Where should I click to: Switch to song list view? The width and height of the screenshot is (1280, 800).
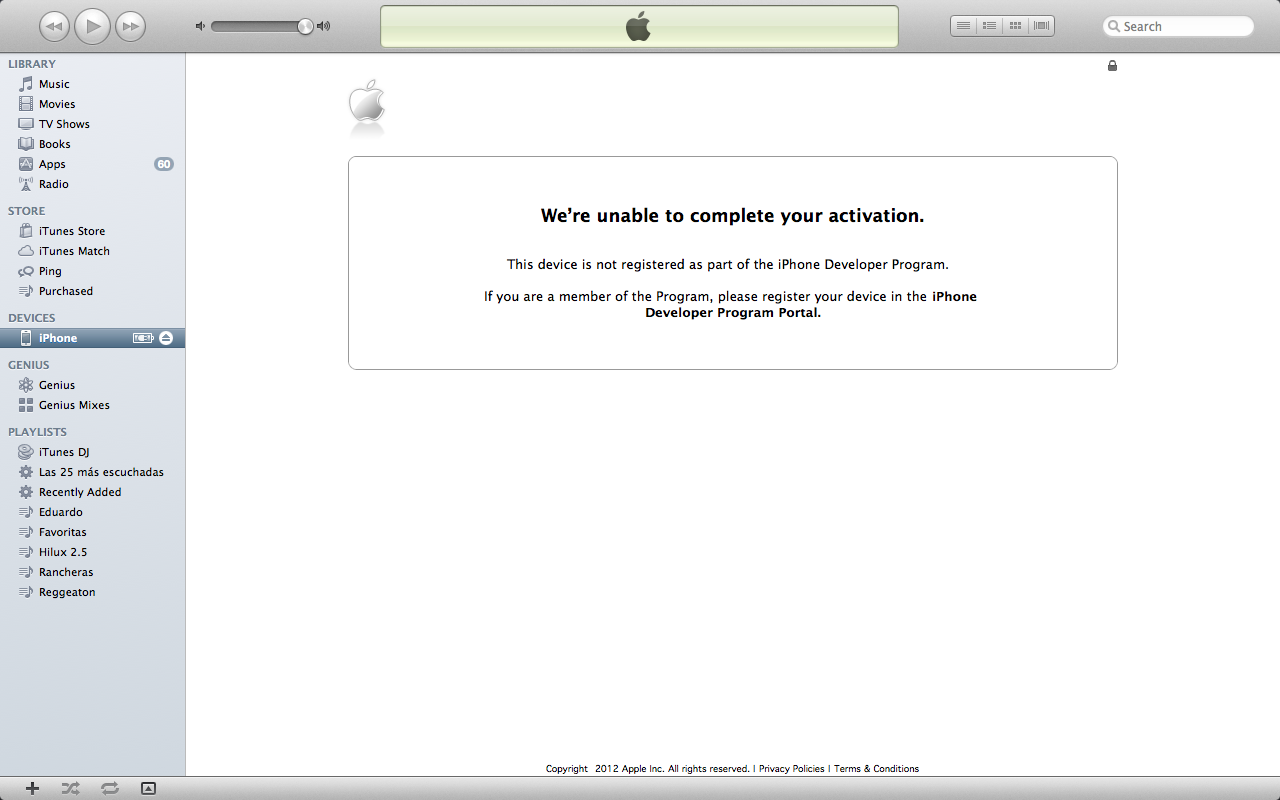[963, 26]
